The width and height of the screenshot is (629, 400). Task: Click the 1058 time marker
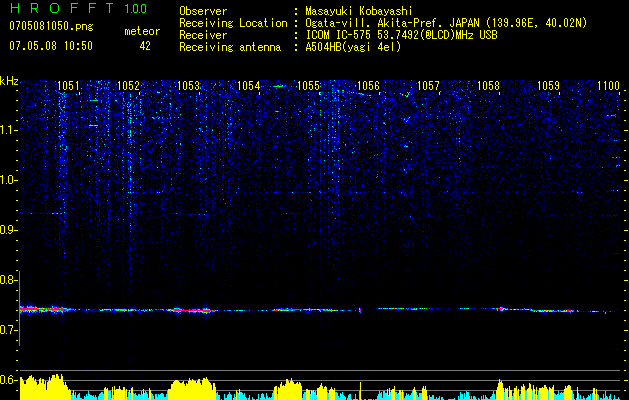click(x=489, y=86)
